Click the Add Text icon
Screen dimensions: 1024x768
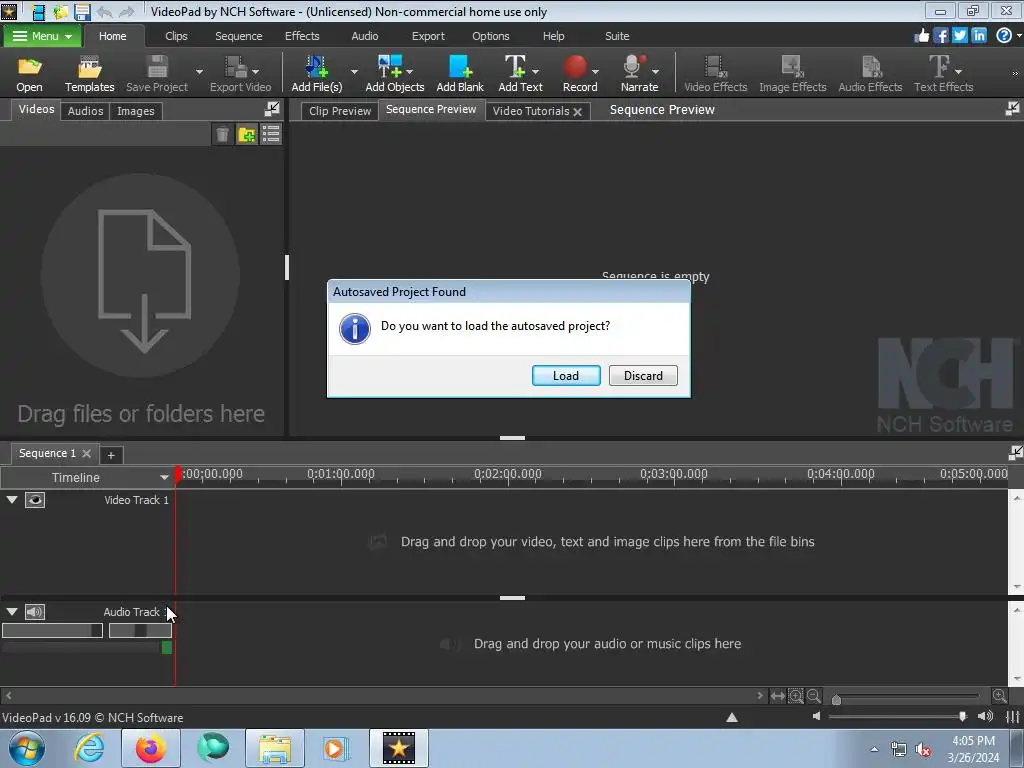click(515, 67)
